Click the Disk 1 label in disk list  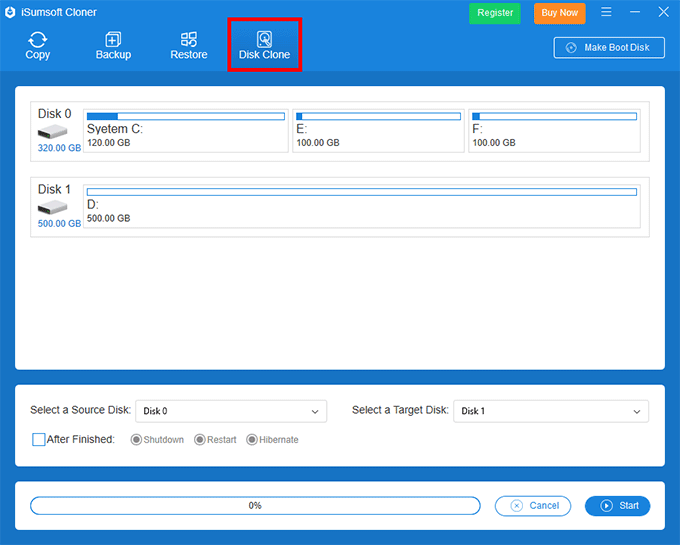coord(54,189)
